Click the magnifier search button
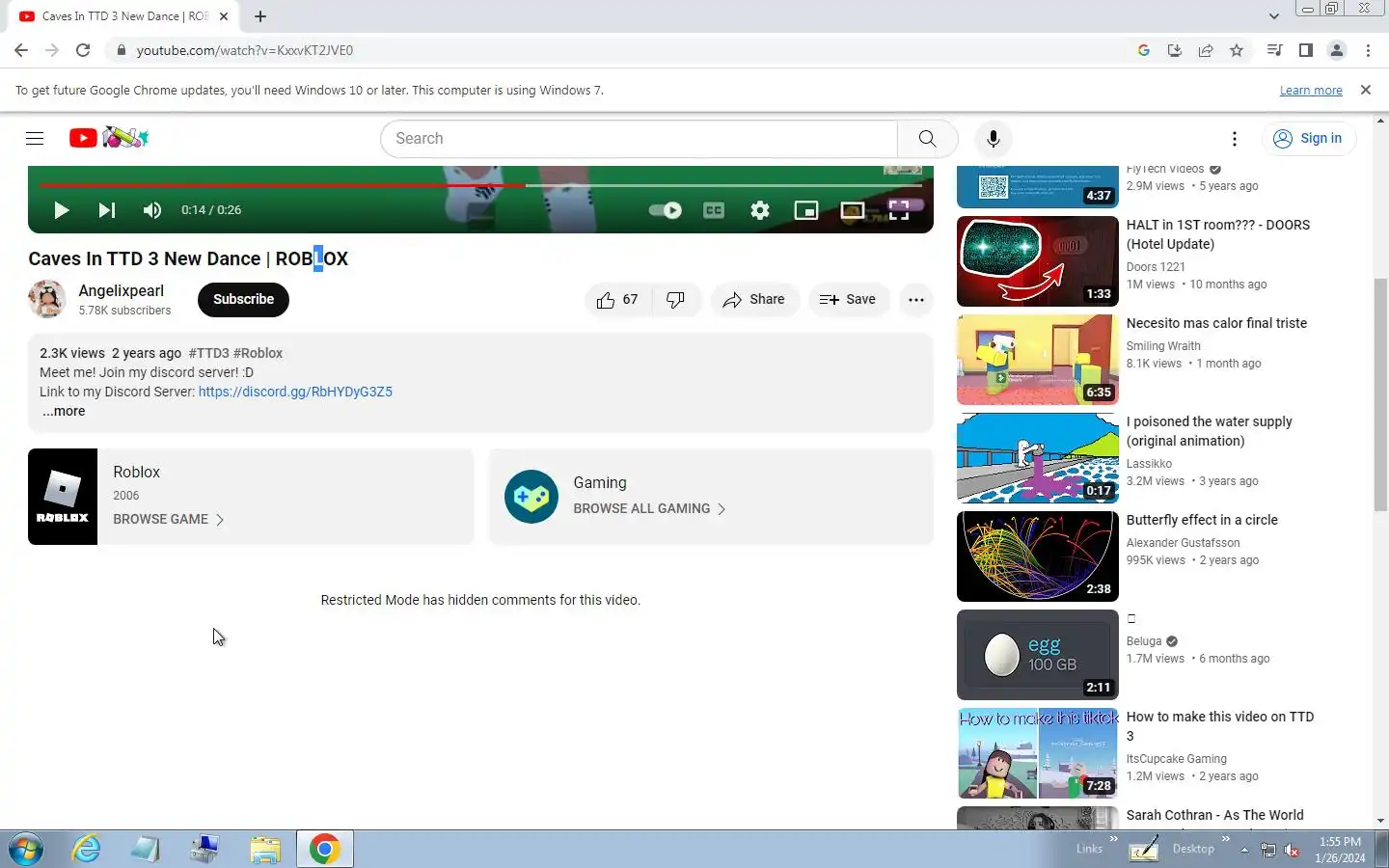 (x=927, y=139)
